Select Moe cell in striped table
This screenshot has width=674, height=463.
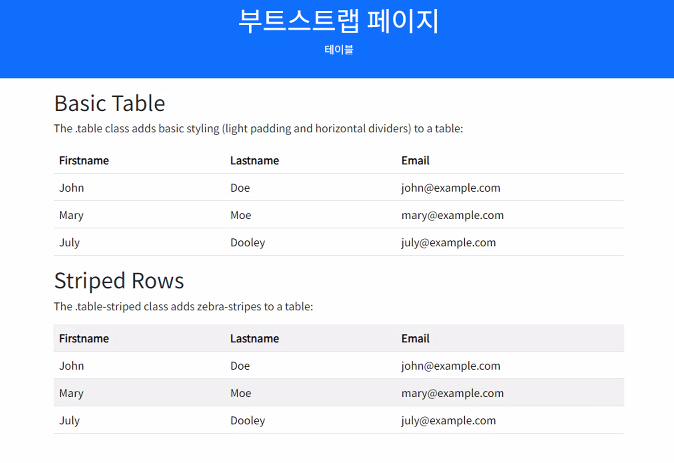(x=240, y=393)
